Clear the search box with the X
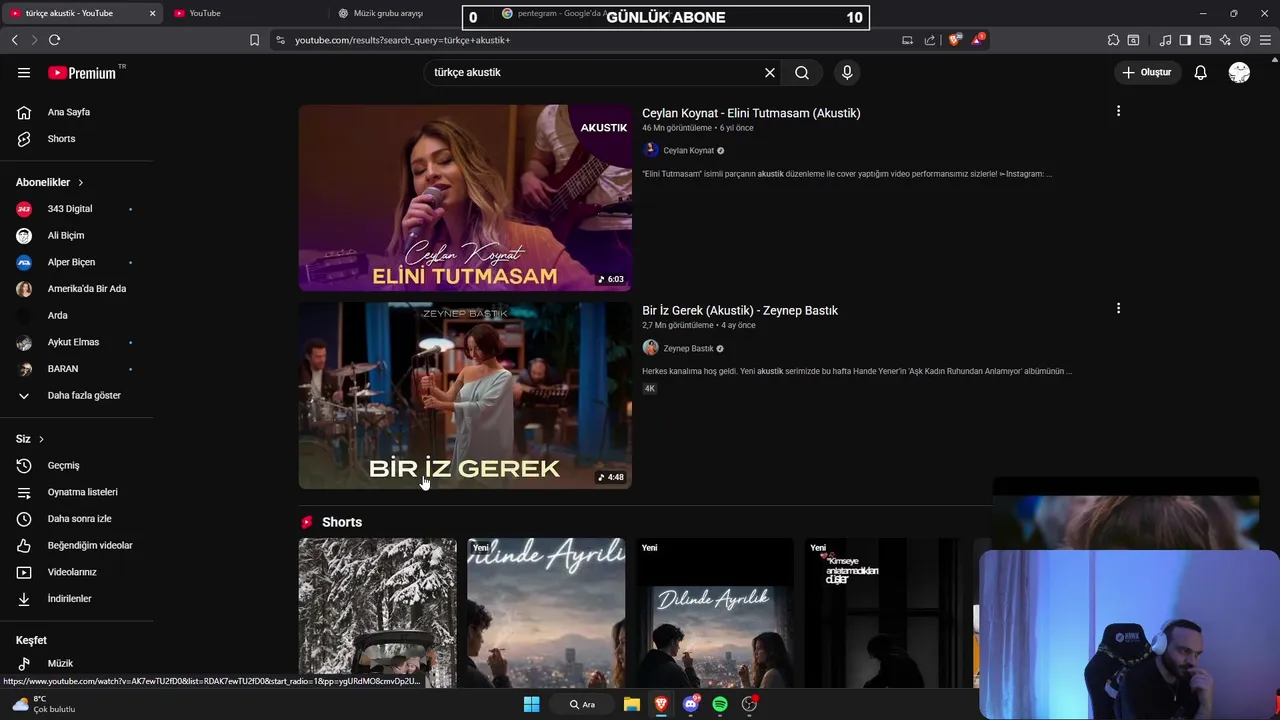This screenshot has height=720, width=1280. [770, 73]
